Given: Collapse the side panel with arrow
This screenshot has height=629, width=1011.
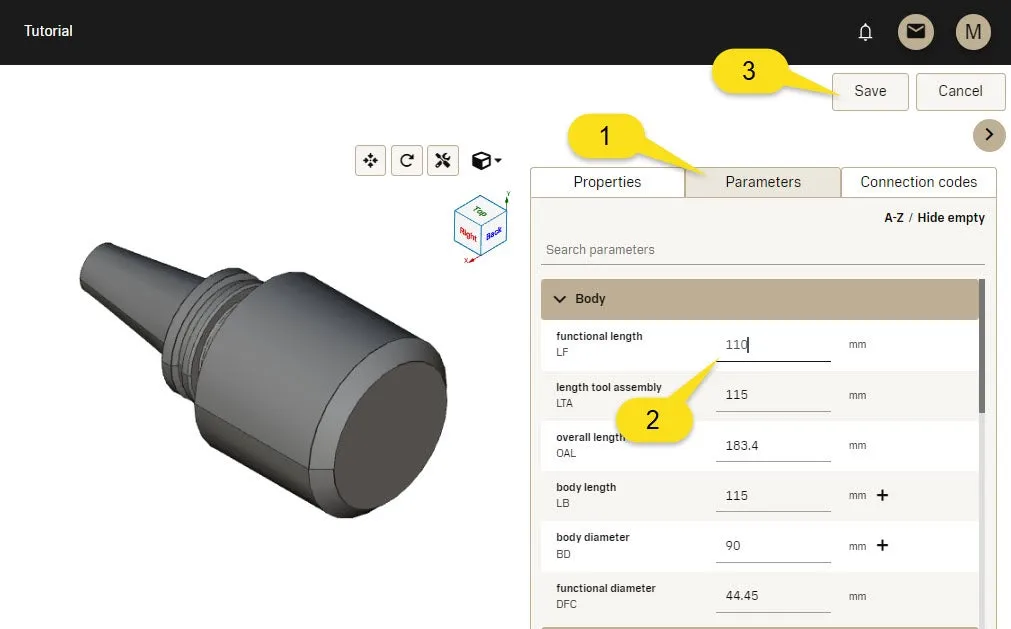Looking at the screenshot, I should [988, 135].
